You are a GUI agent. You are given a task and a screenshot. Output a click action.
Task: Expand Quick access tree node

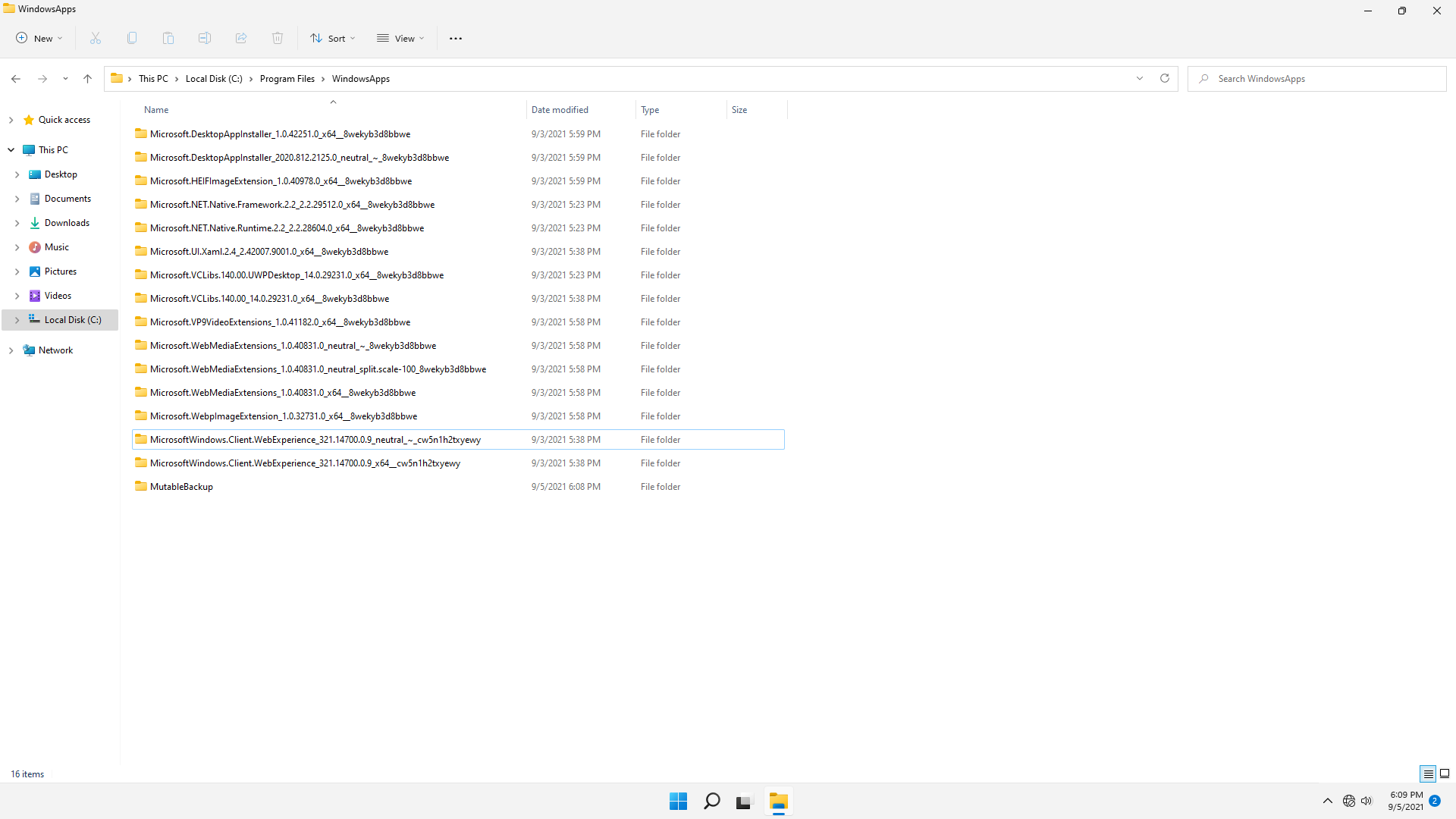click(x=11, y=120)
